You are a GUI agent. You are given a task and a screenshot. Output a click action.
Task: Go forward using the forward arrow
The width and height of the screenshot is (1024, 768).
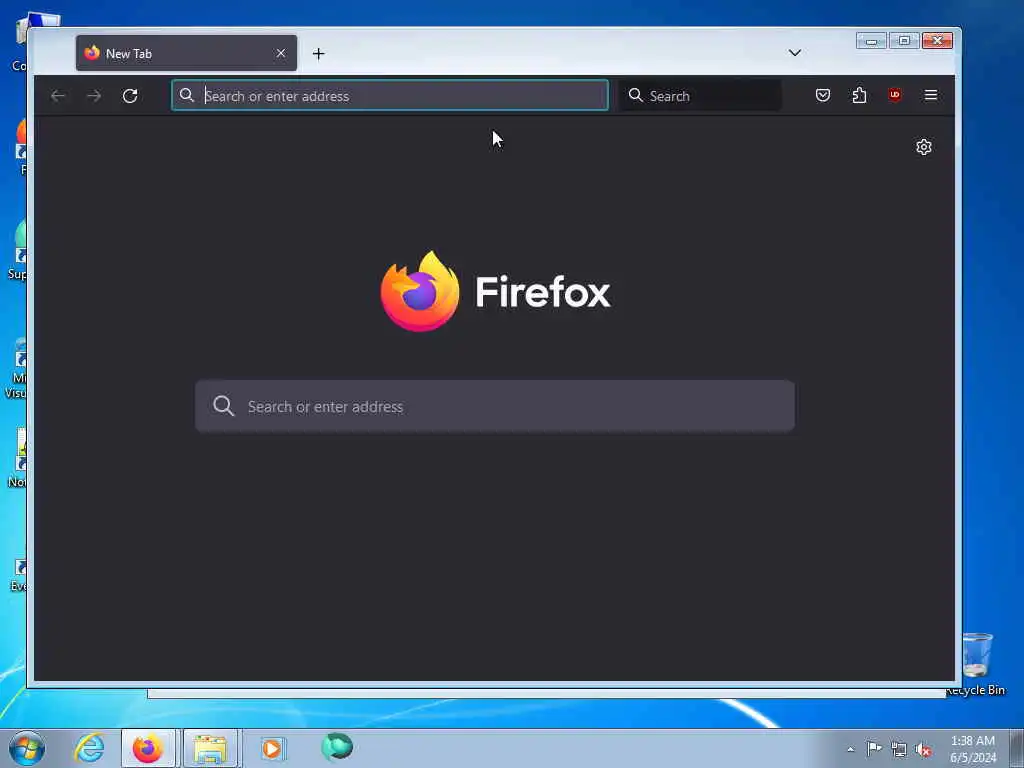click(x=94, y=96)
